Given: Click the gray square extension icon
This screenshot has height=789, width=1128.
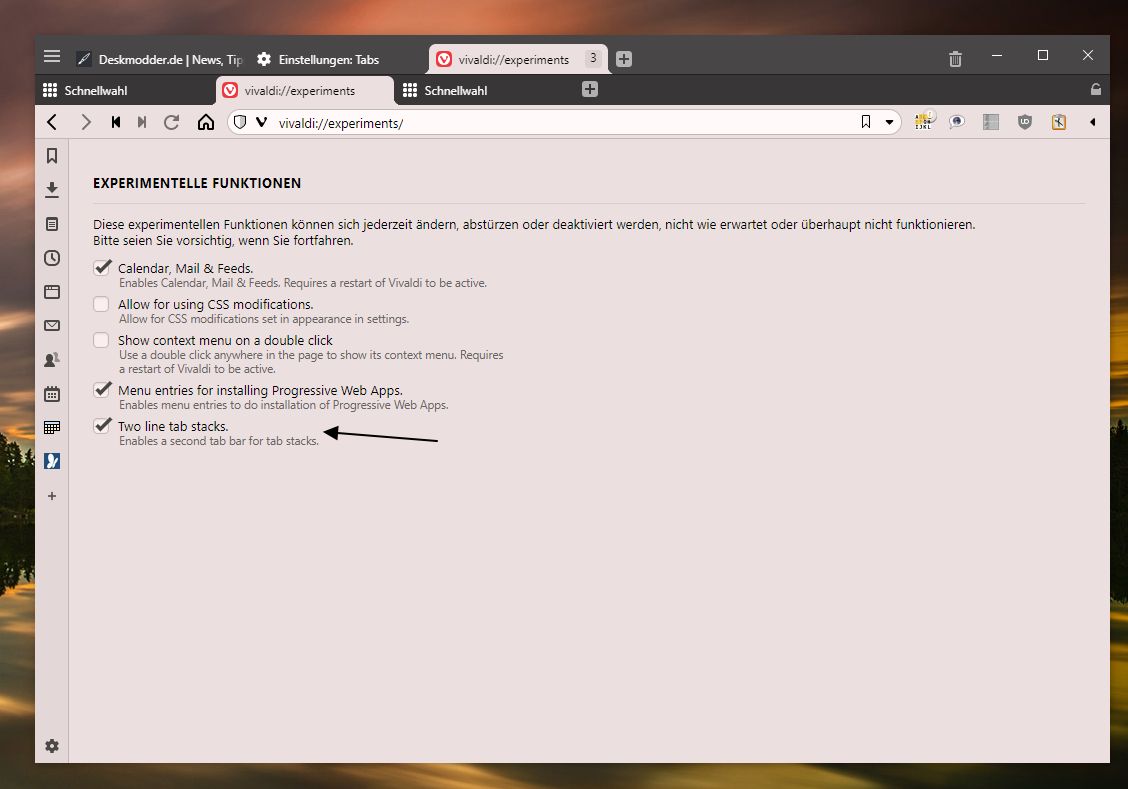Looking at the screenshot, I should pyautogui.click(x=991, y=122).
